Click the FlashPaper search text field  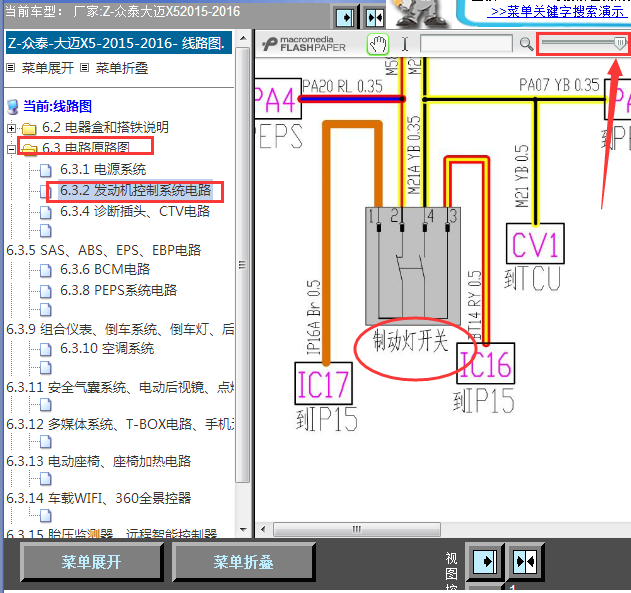tap(466, 43)
